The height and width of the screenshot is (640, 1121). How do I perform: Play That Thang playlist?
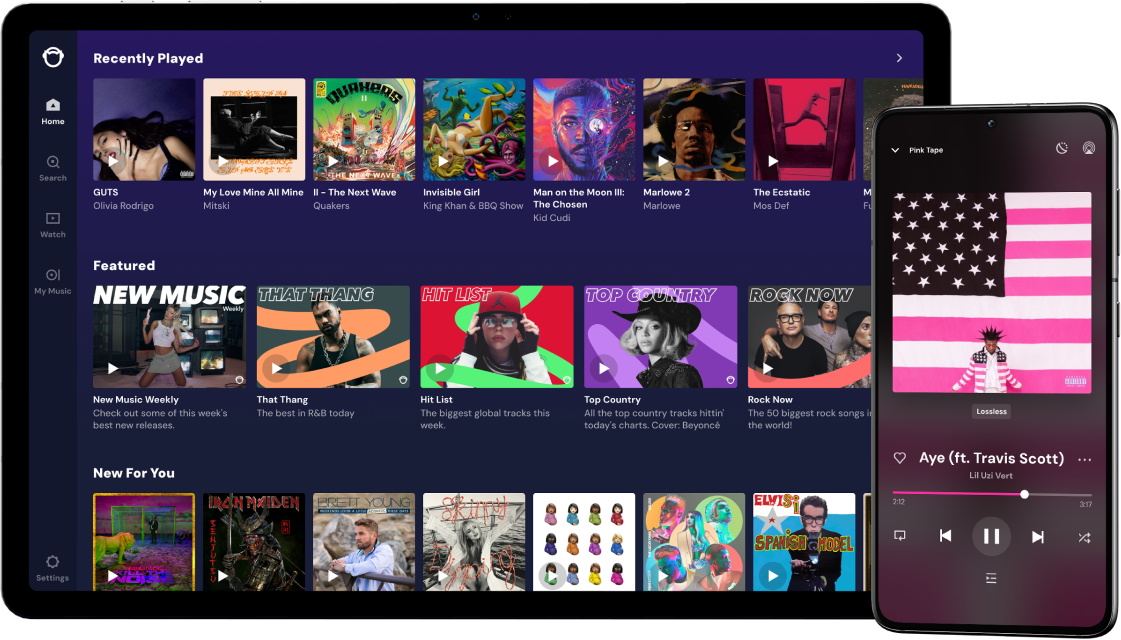[x=277, y=369]
